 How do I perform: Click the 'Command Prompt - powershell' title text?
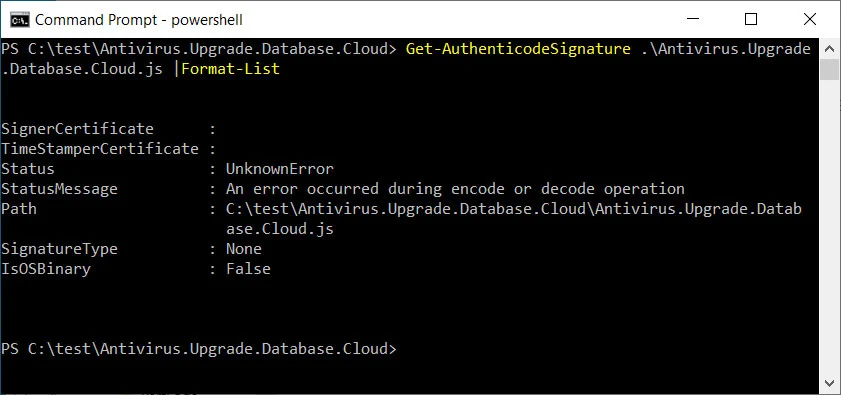click(139, 20)
